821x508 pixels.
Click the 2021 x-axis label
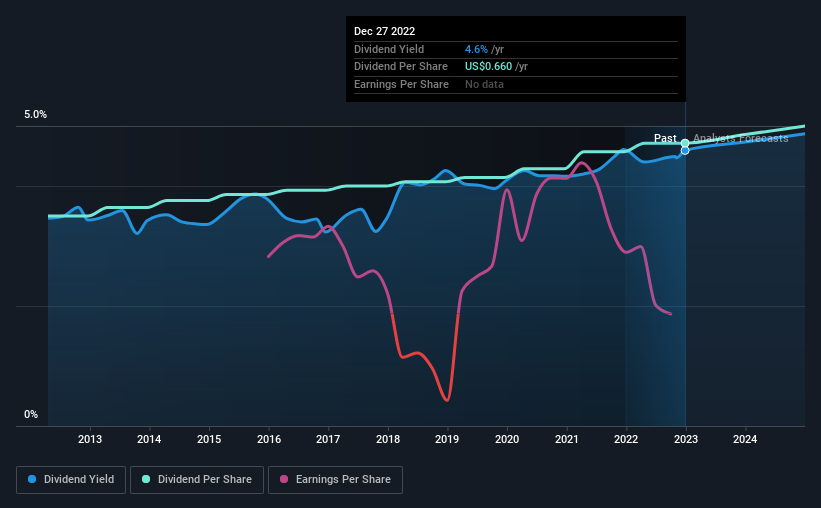click(567, 439)
